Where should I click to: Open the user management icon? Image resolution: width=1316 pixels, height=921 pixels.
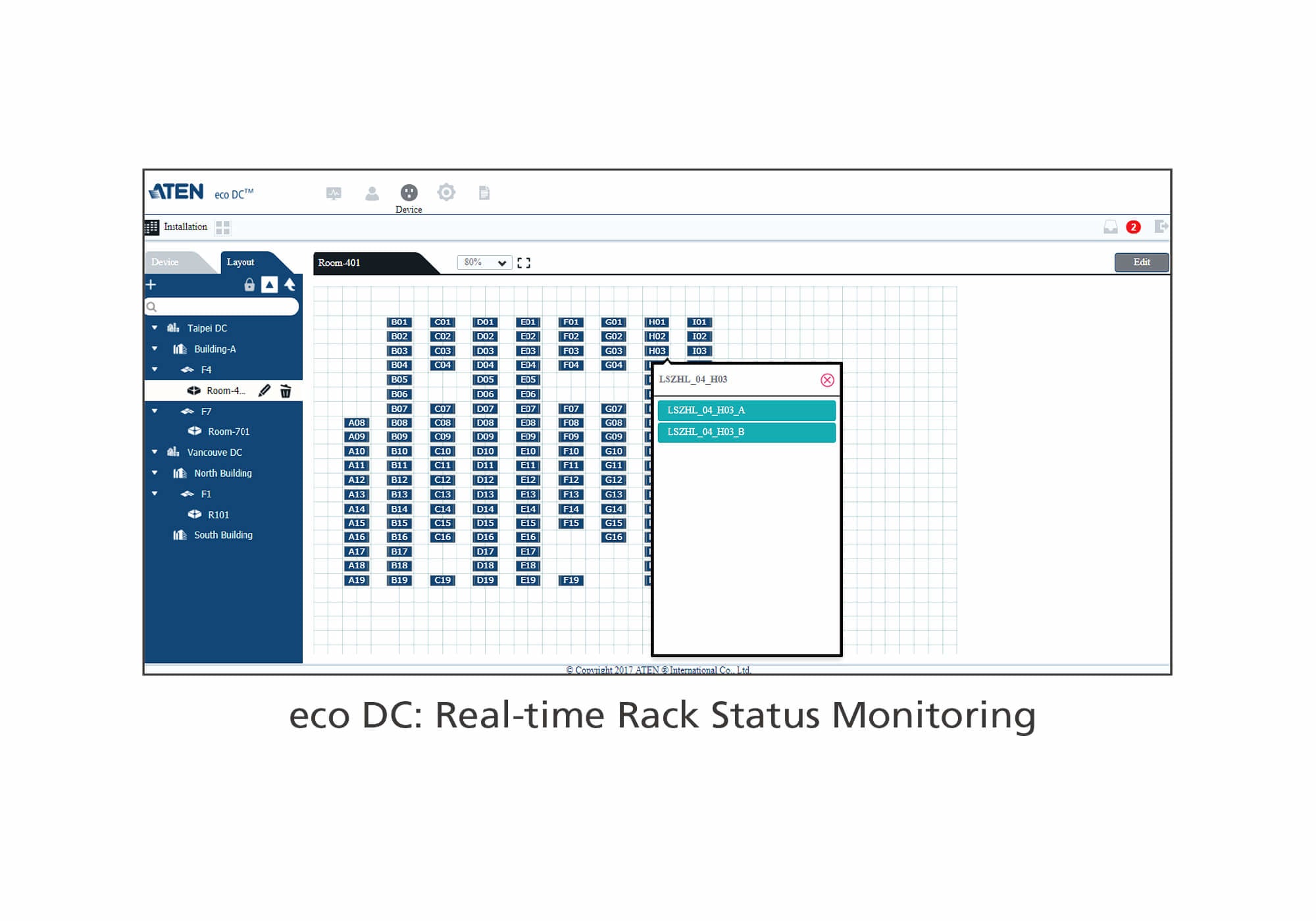click(373, 193)
